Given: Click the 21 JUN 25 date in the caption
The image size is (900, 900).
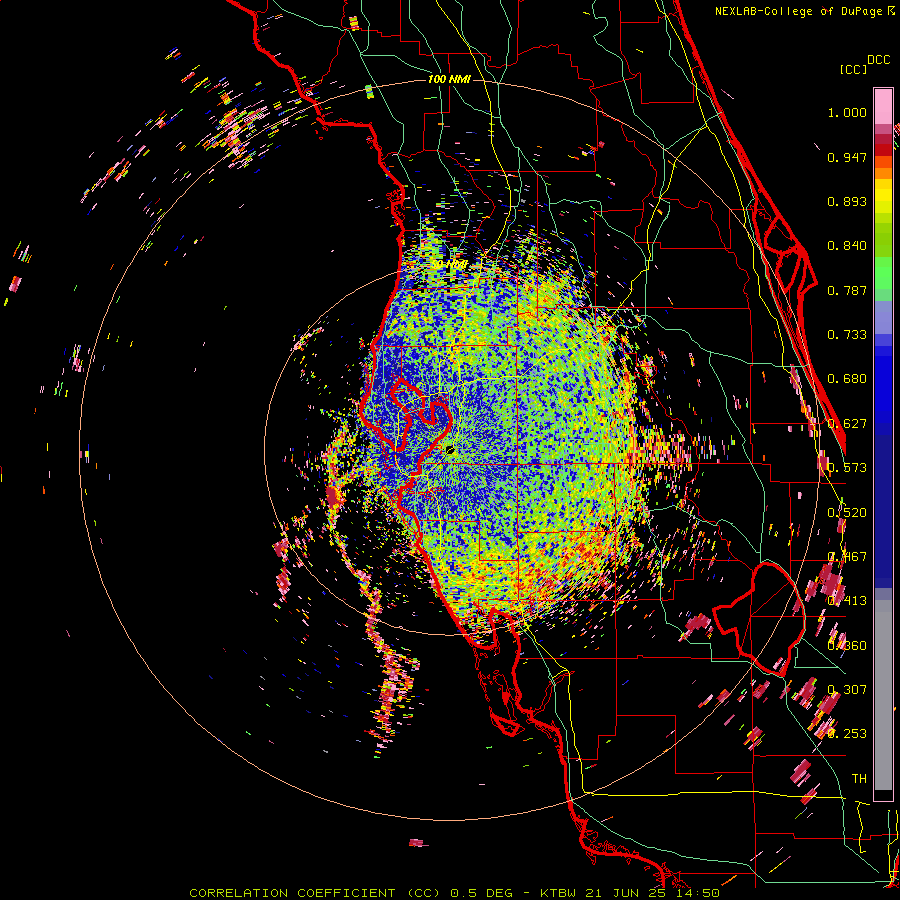Looking at the screenshot, I should [x=627, y=893].
